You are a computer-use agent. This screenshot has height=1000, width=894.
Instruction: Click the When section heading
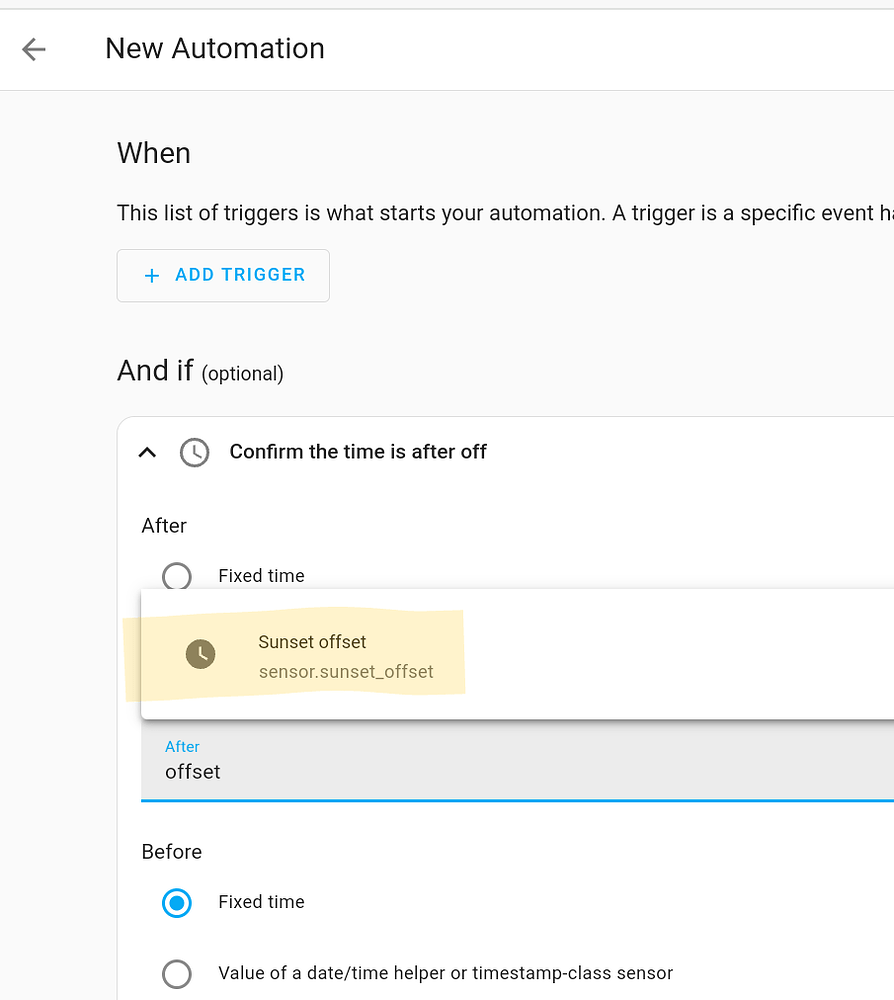click(154, 153)
